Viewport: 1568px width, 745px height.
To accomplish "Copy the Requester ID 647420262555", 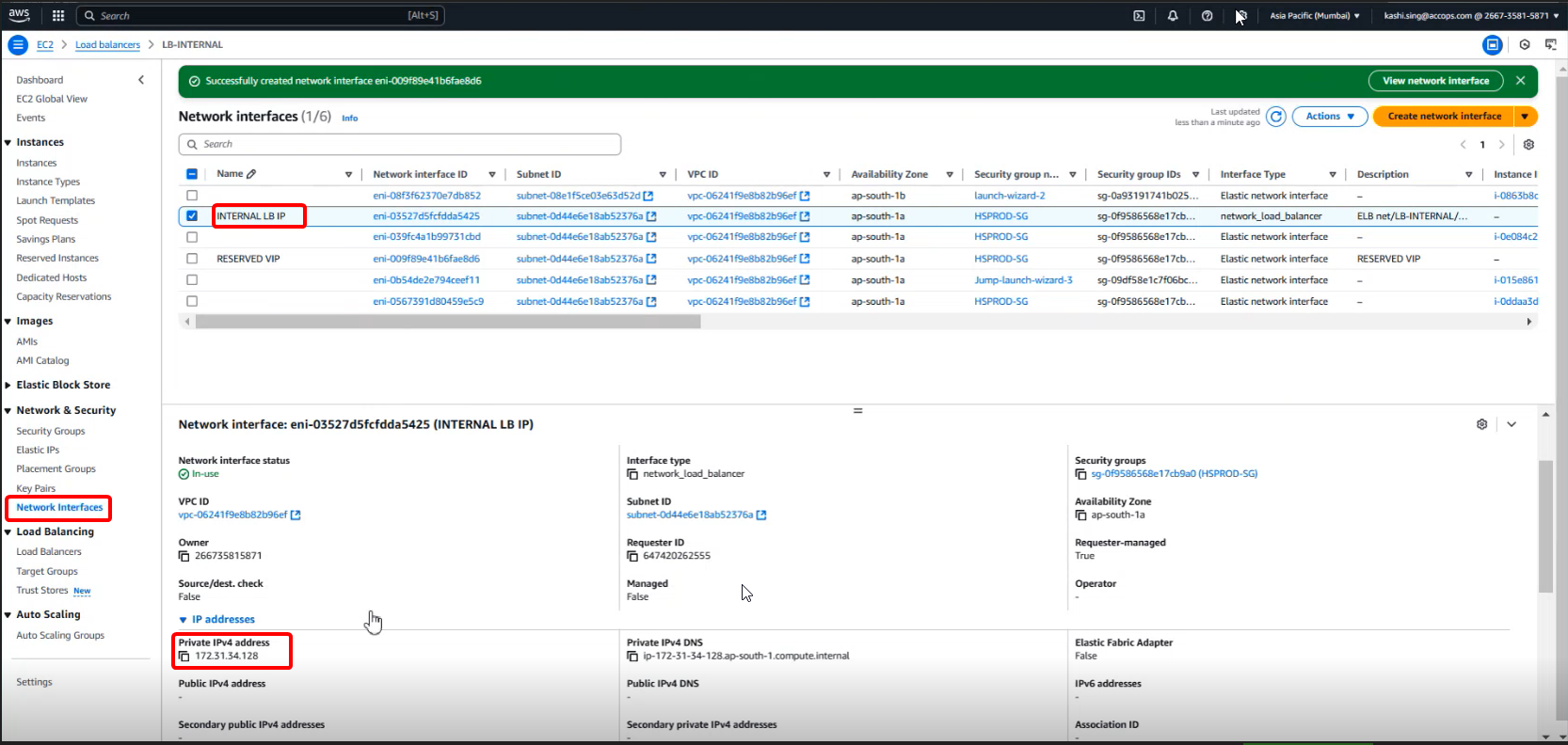I will [x=632, y=556].
